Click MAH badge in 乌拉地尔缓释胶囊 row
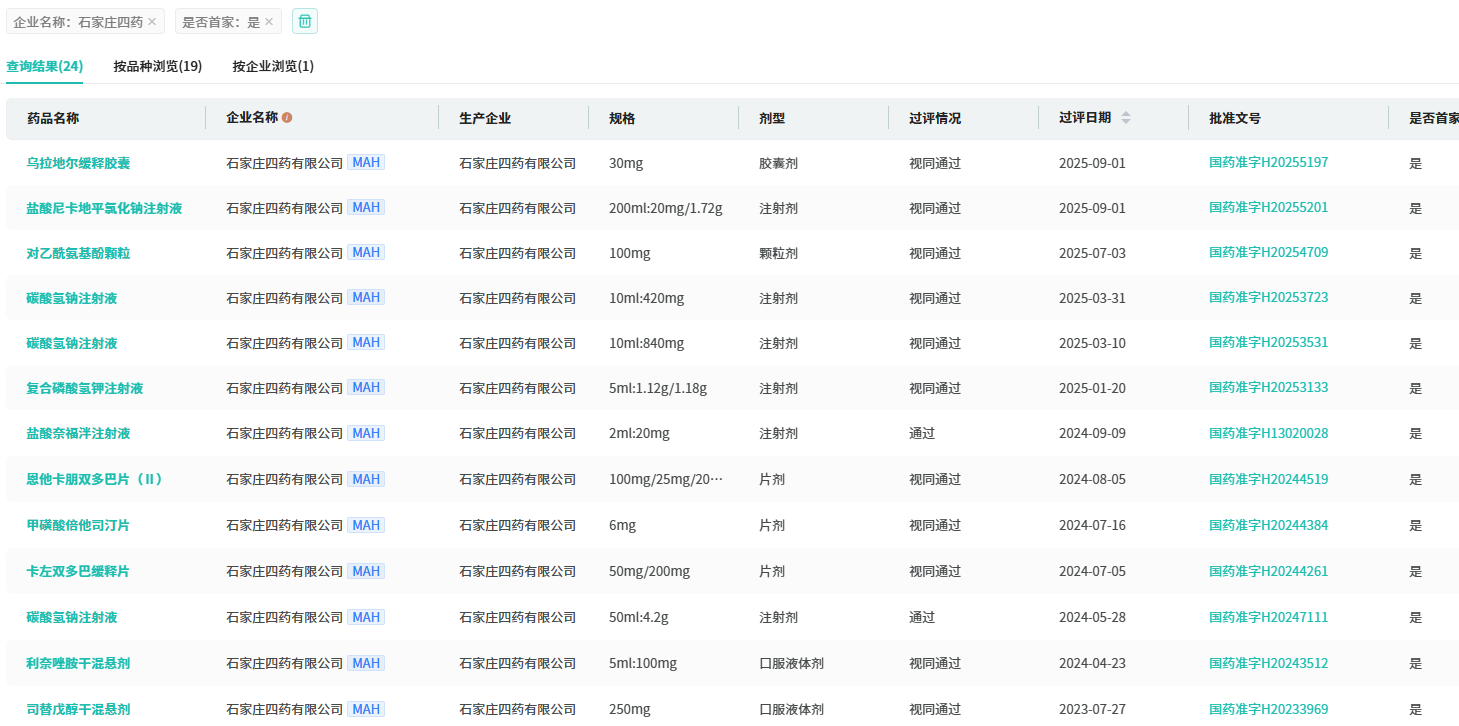 click(366, 162)
